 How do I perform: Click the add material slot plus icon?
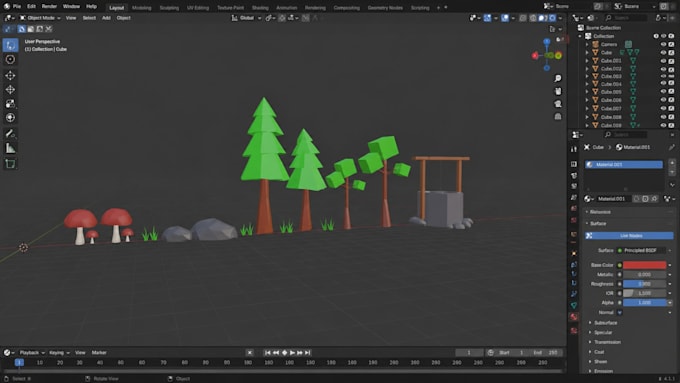[x=672, y=163]
